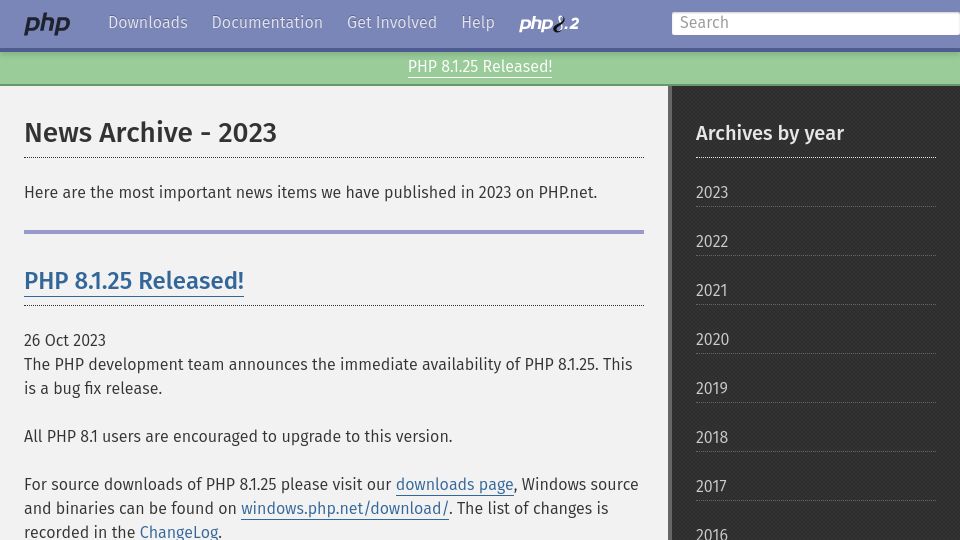
Task: Open the Help menu
Action: point(478,23)
